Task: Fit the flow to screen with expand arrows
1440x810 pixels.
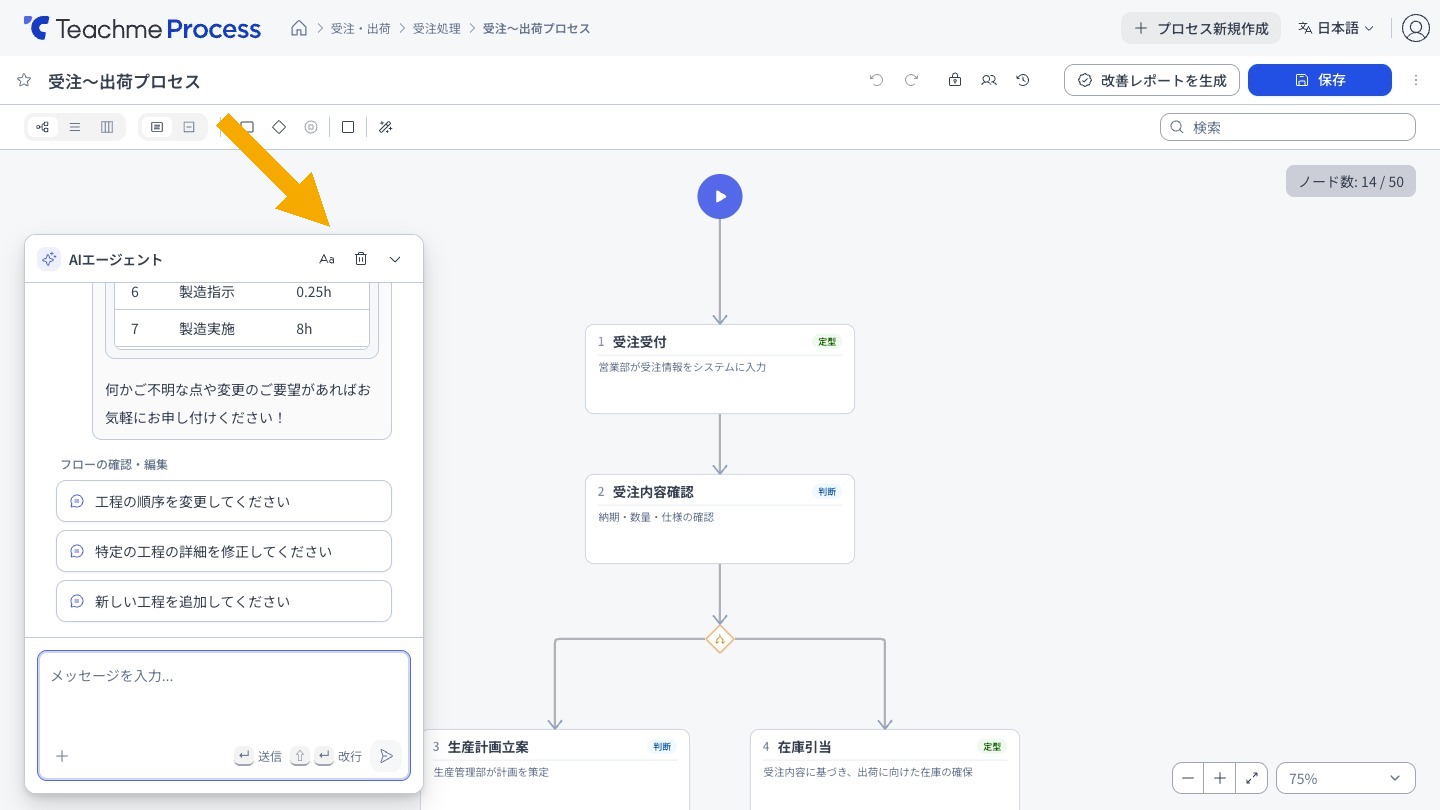Action: (1252, 778)
